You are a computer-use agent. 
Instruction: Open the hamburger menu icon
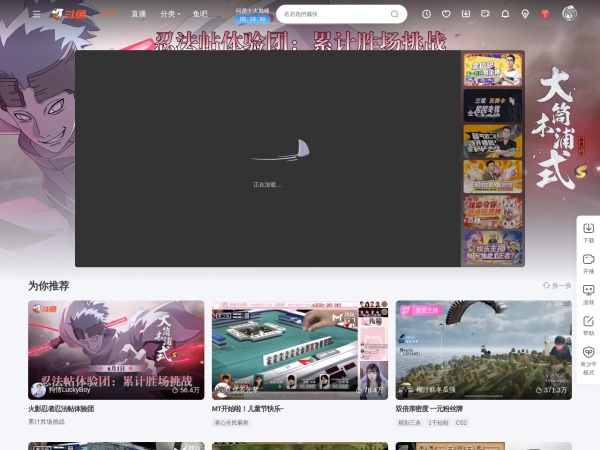[x=36, y=14]
